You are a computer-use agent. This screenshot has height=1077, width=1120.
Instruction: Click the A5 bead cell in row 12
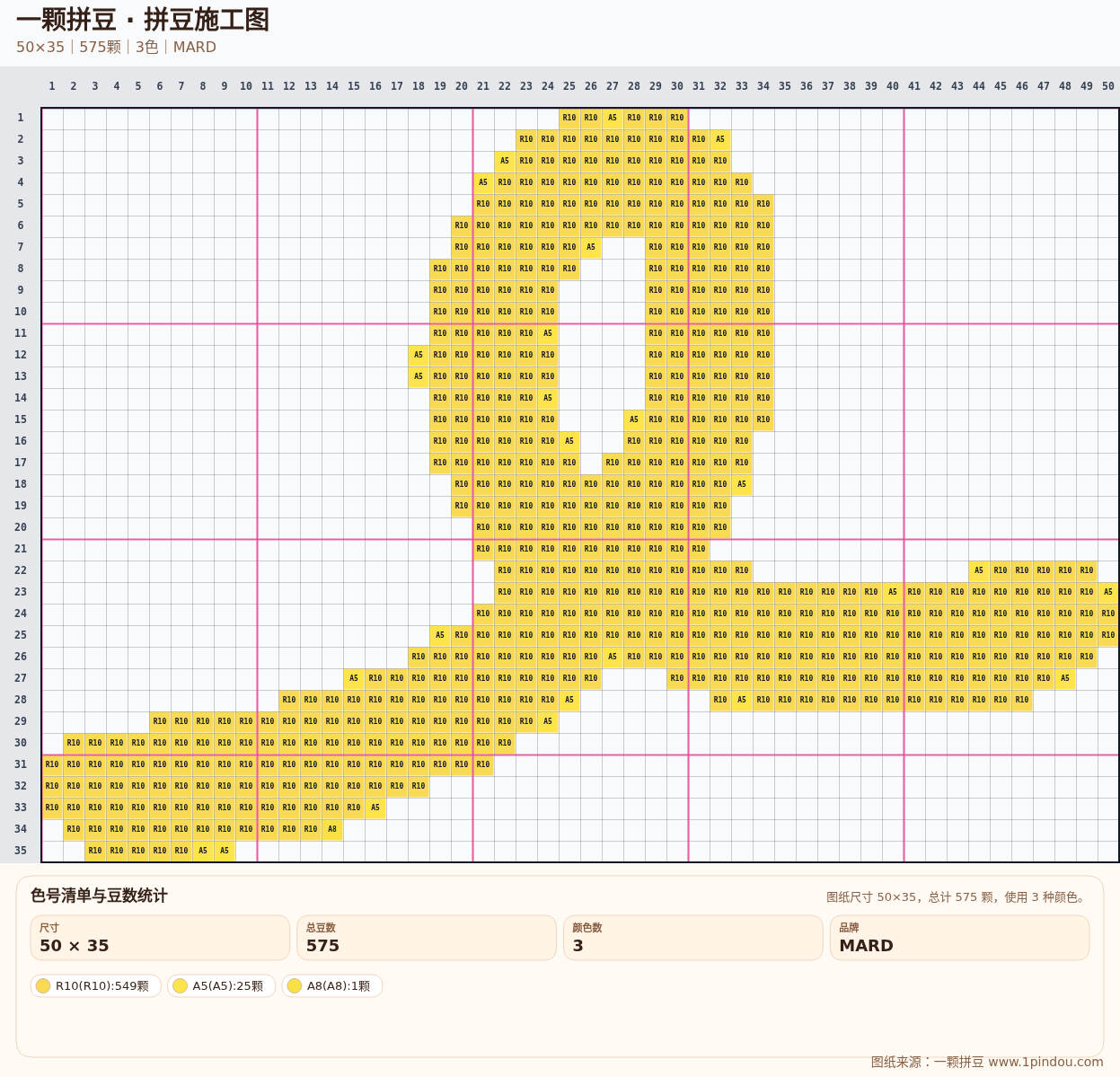[419, 355]
